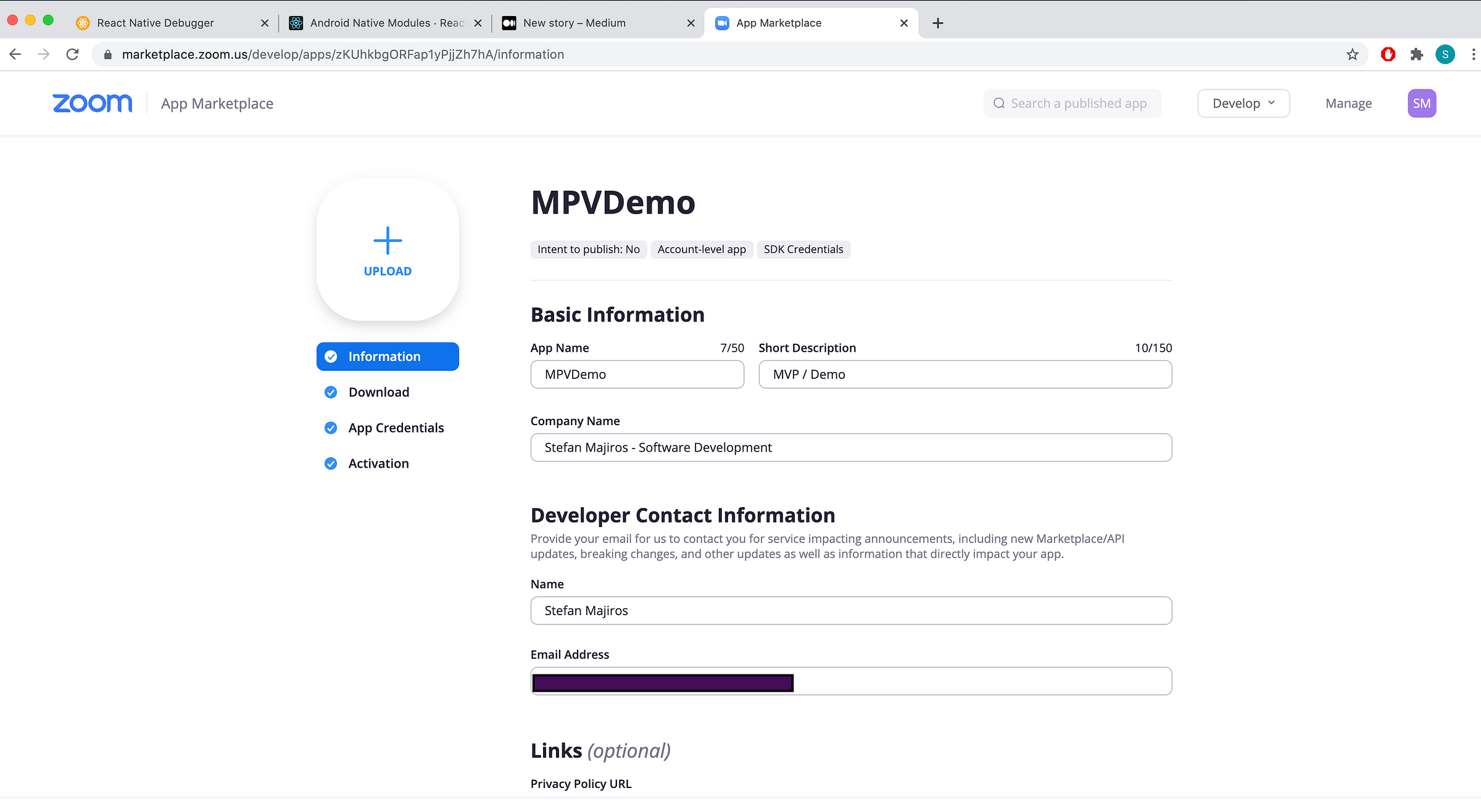Switch to New story – Medium tab
This screenshot has width=1481, height=812.
[574, 23]
